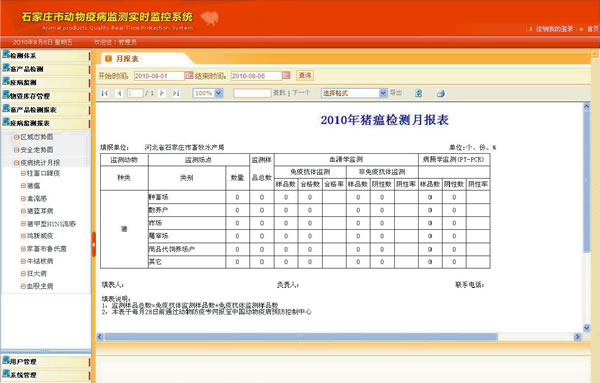Go to the first report page
This screenshot has width=600, height=383.
104,93
